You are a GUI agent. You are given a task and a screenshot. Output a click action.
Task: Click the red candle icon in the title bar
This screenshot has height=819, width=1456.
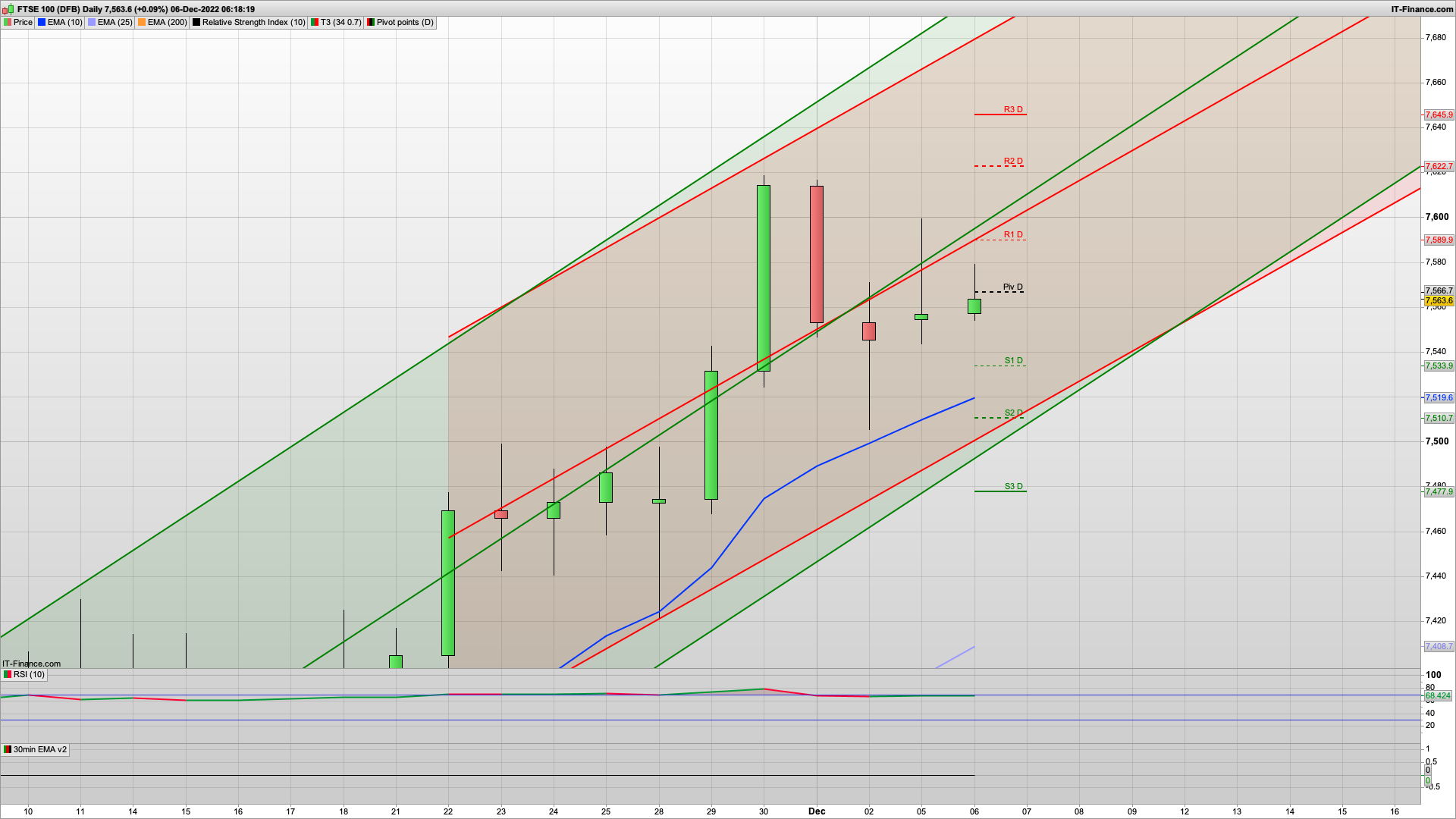5,9
